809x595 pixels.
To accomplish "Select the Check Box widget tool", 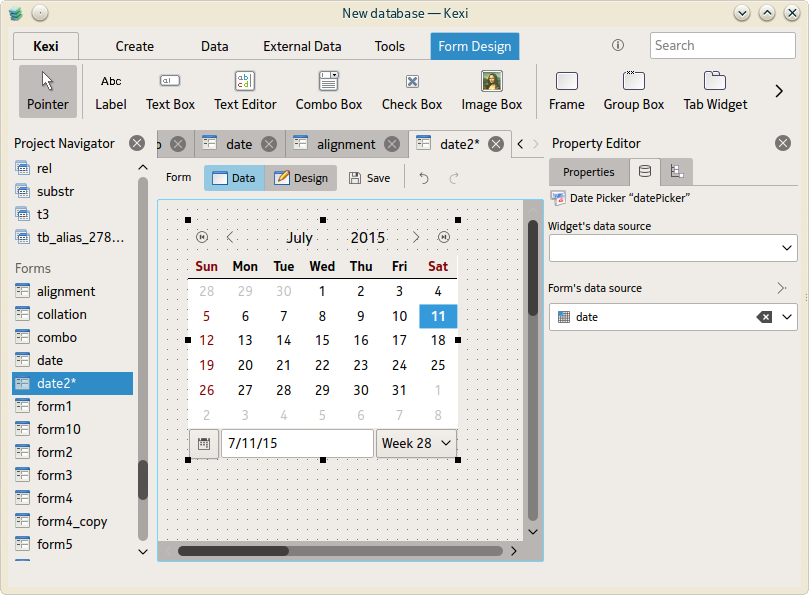I will click(x=411, y=91).
